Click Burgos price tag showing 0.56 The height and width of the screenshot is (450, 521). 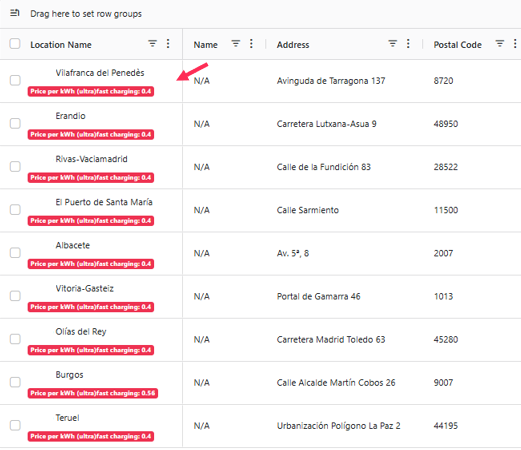click(93, 393)
